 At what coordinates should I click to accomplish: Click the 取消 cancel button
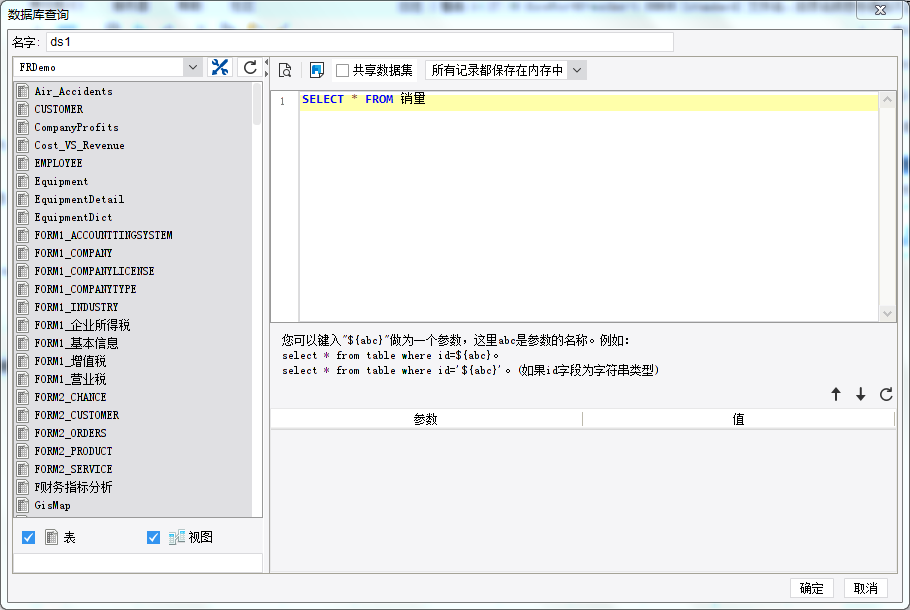point(865,588)
